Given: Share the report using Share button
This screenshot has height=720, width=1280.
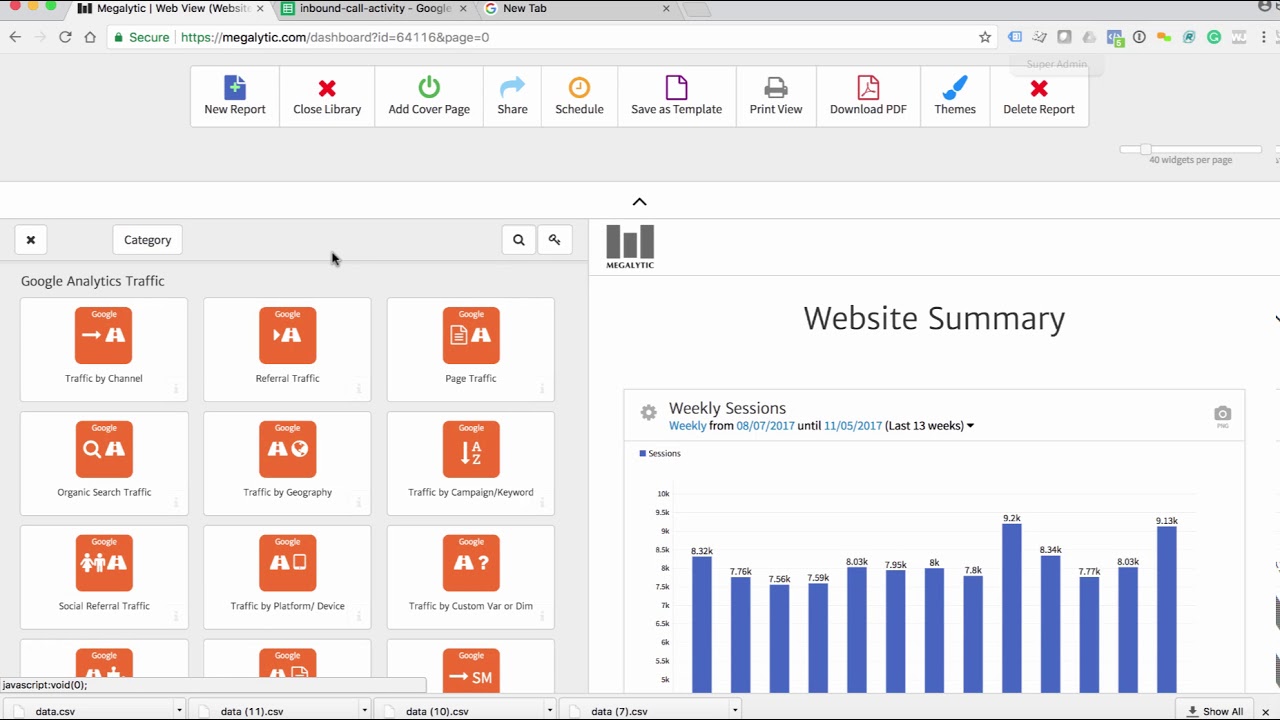Looking at the screenshot, I should (x=512, y=96).
